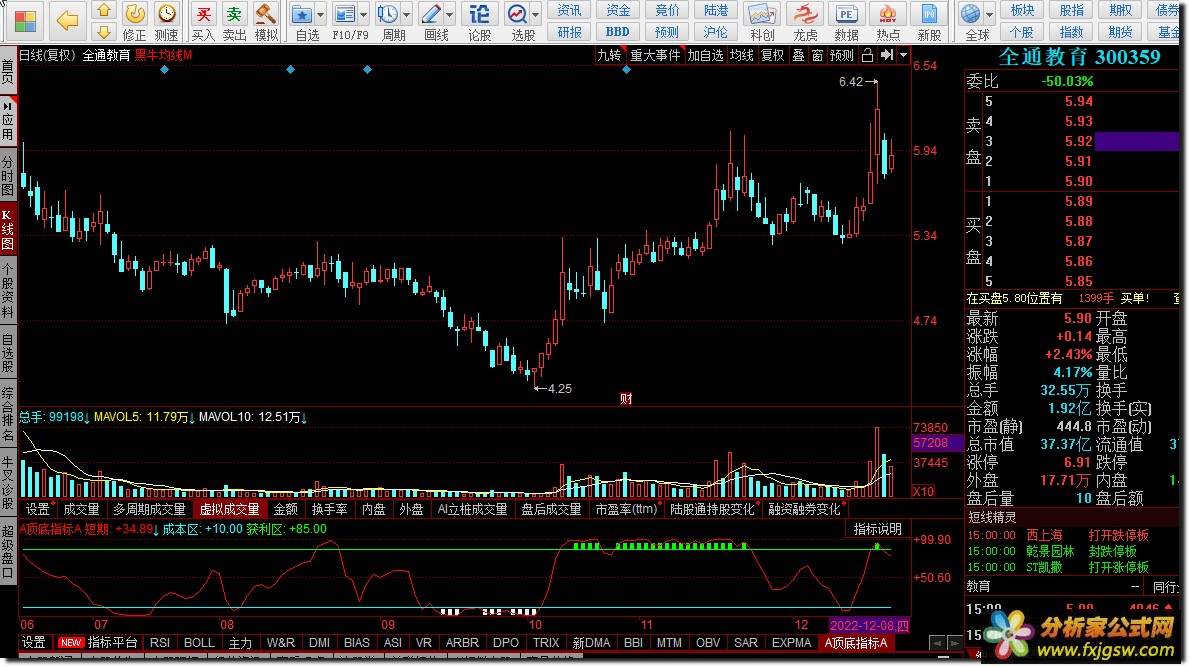
Task: Open the chart toolbar overflow dropdown arrow
Action: (x=903, y=55)
